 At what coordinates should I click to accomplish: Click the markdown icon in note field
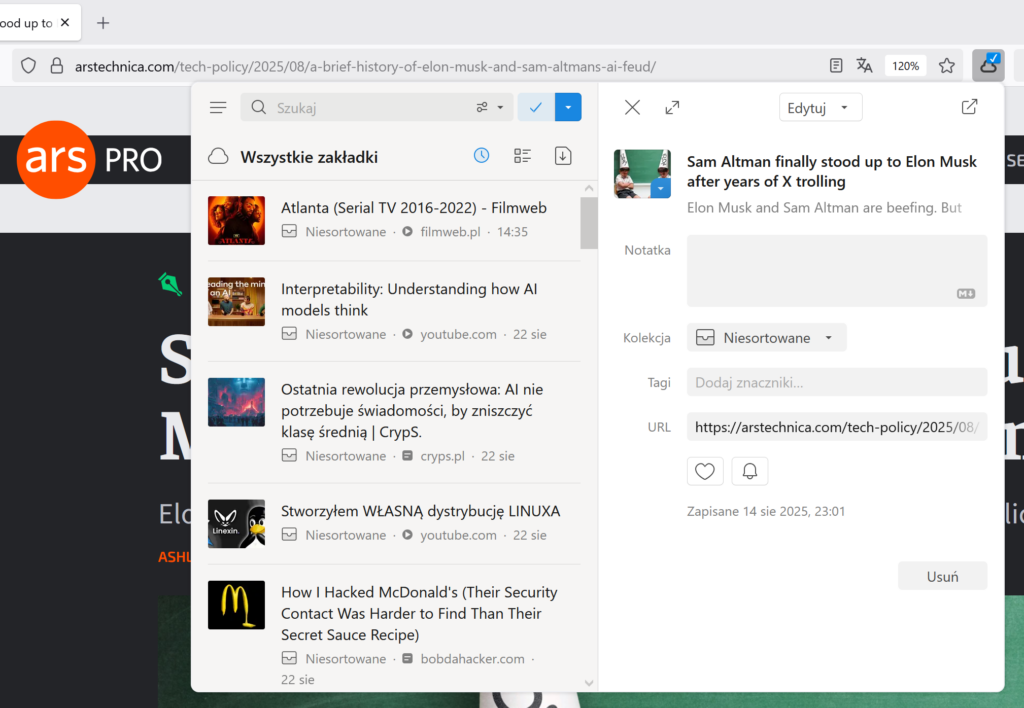[x=966, y=294]
